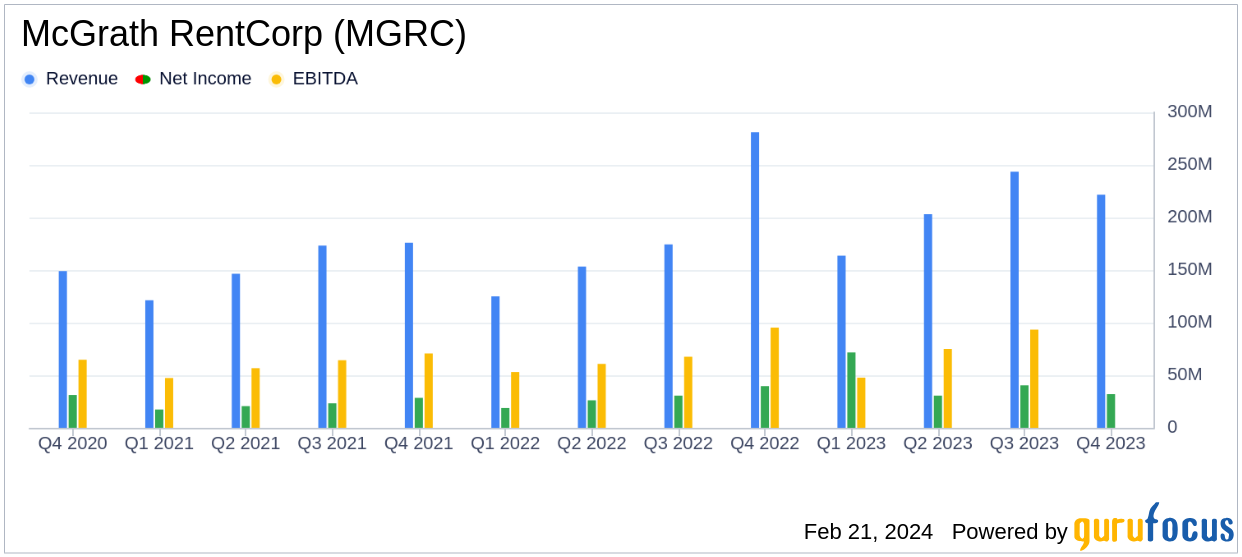This screenshot has height=557, width=1242.
Task: Click the yellow EBITDA legend dot
Action: click(x=276, y=79)
